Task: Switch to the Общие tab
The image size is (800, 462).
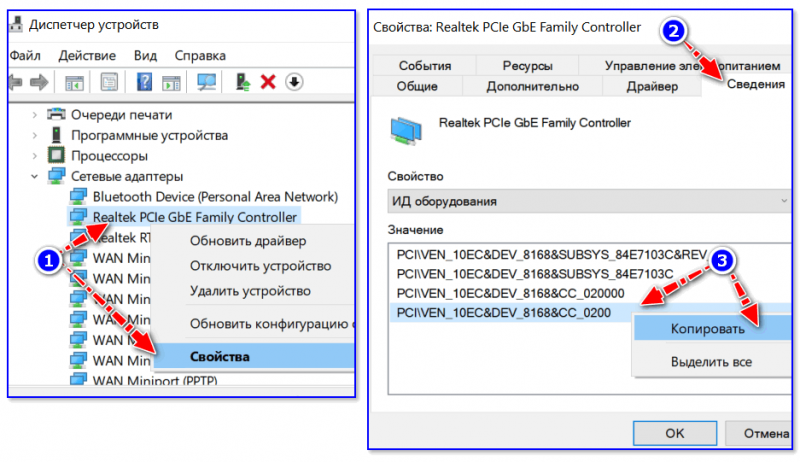Action: [417, 86]
